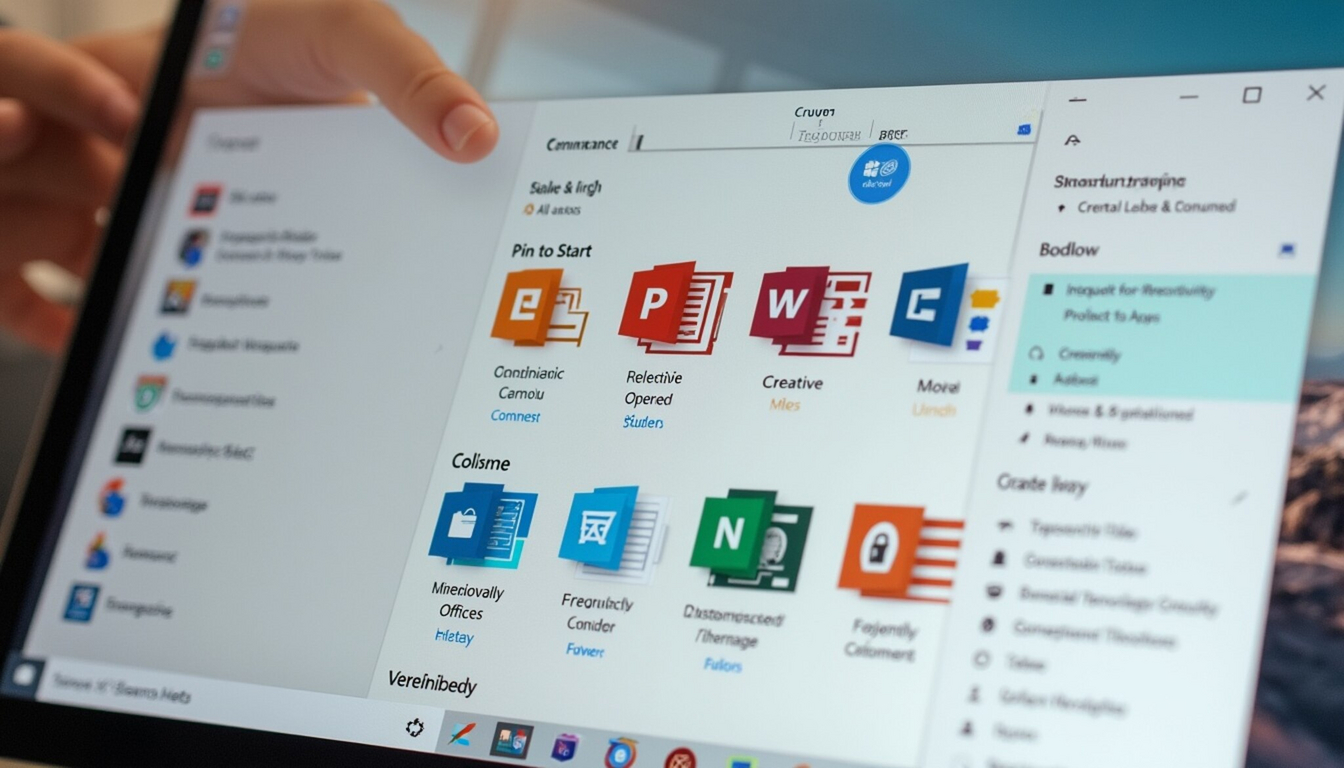Open the circular sync icon in taskbar

point(414,727)
